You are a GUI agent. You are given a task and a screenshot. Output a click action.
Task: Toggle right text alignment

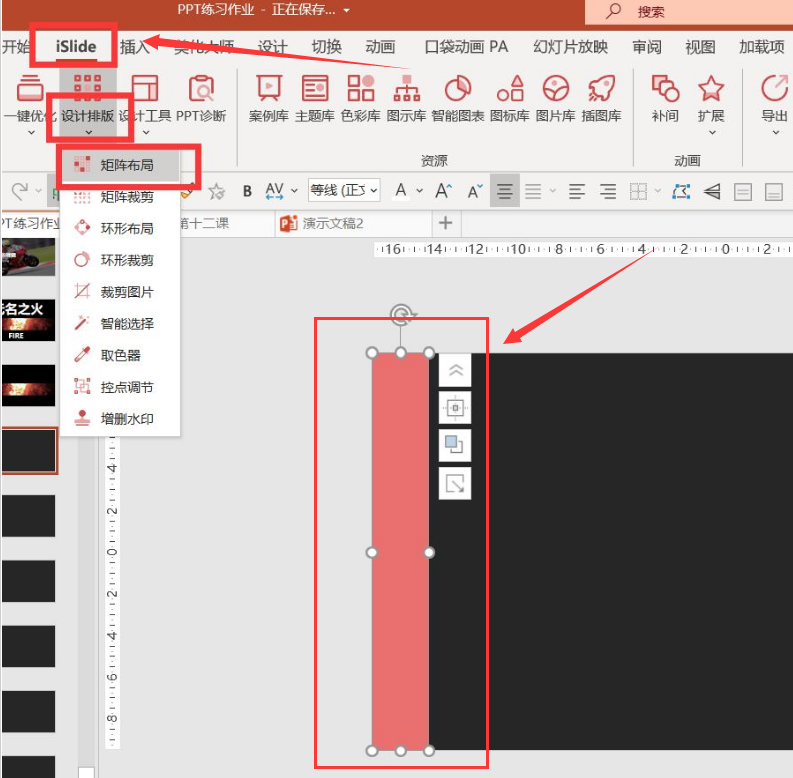tap(608, 191)
